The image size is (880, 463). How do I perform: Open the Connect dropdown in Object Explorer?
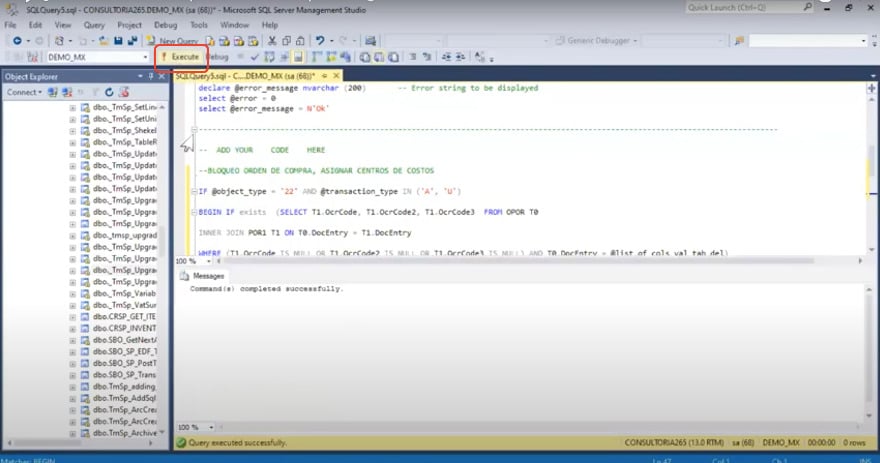(x=24, y=92)
